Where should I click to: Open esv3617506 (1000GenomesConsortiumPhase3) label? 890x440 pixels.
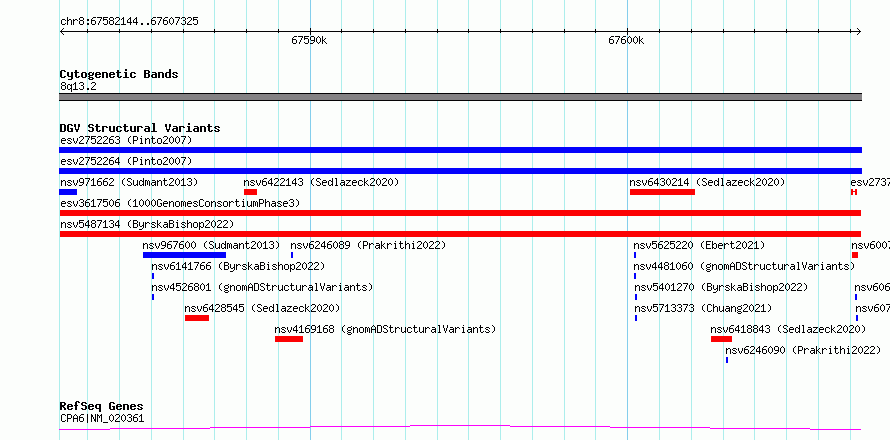(x=180, y=203)
